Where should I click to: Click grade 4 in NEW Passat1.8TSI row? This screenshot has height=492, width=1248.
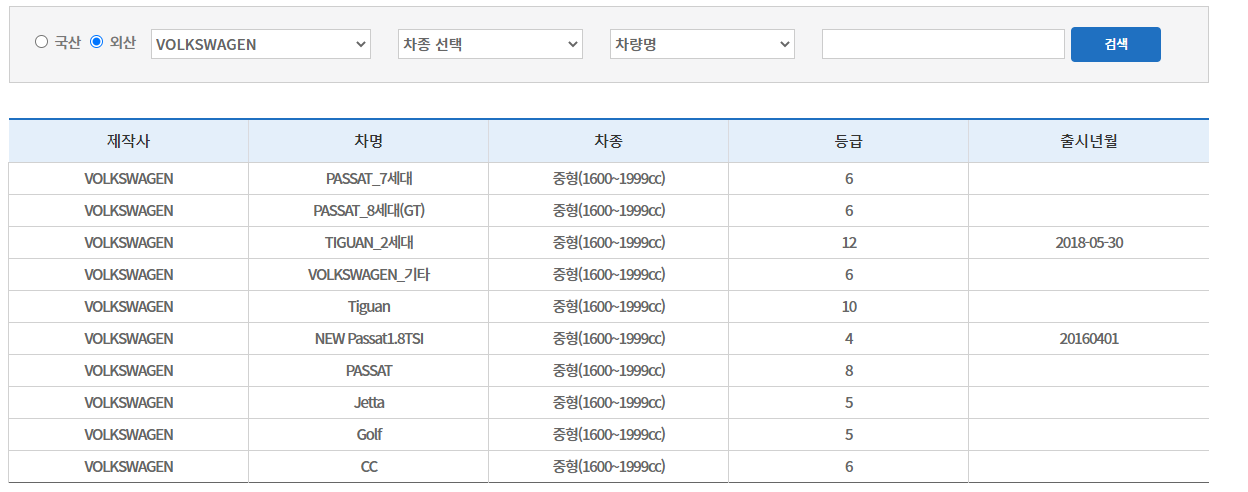pyautogui.click(x=849, y=339)
